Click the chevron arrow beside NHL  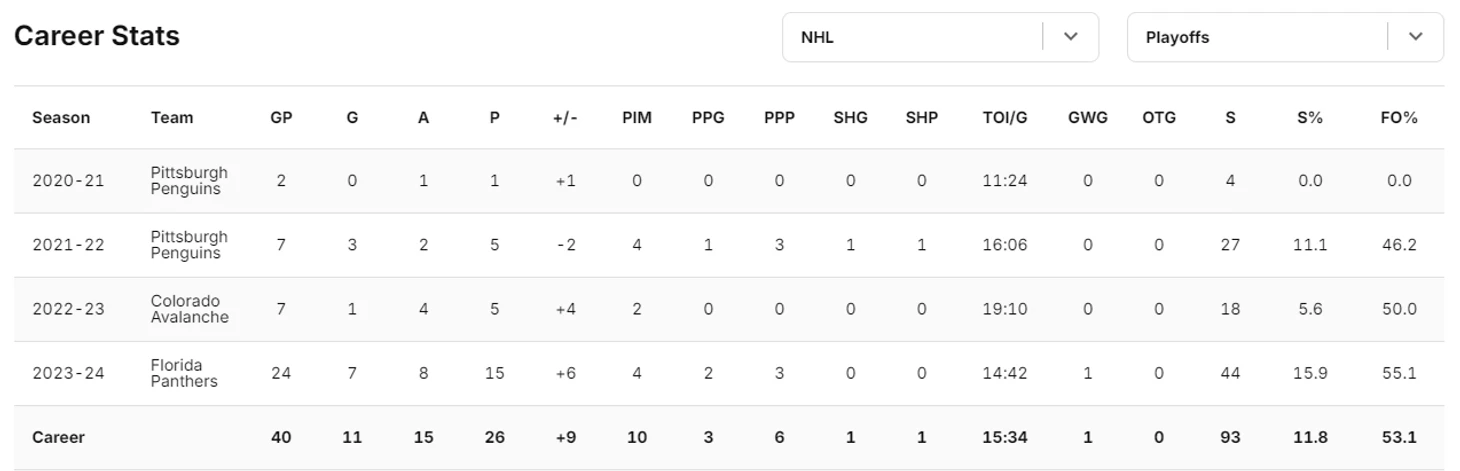1071,37
